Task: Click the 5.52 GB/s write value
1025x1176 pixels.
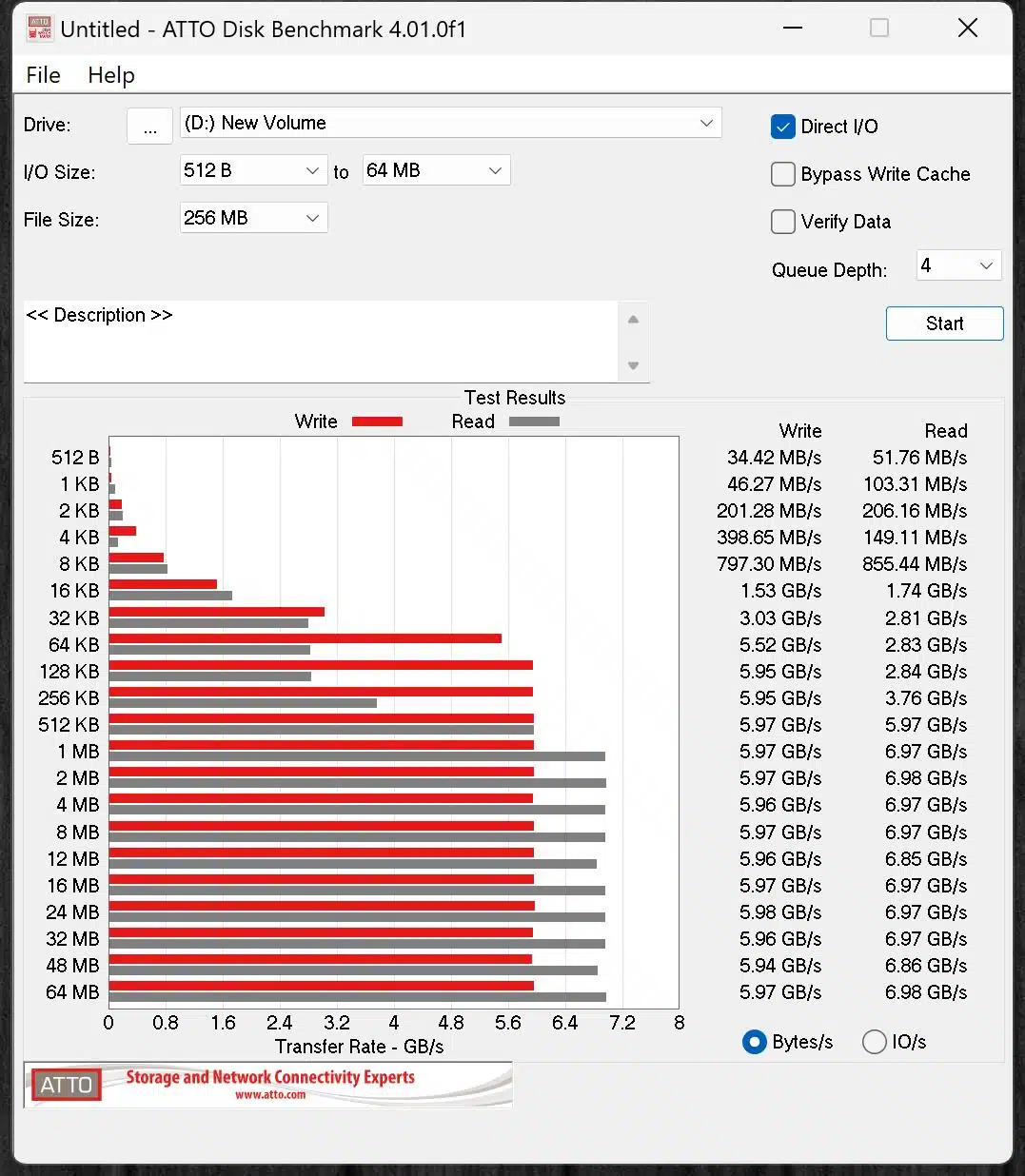Action: coord(780,645)
